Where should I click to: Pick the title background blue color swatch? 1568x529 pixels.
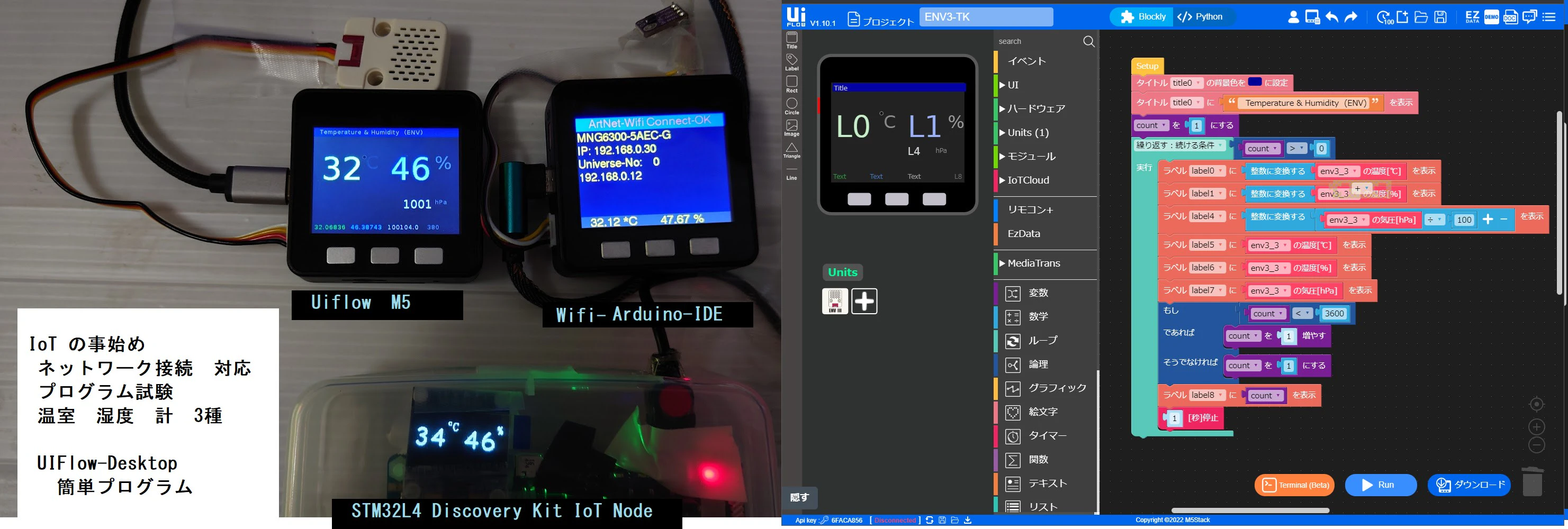(x=1255, y=81)
